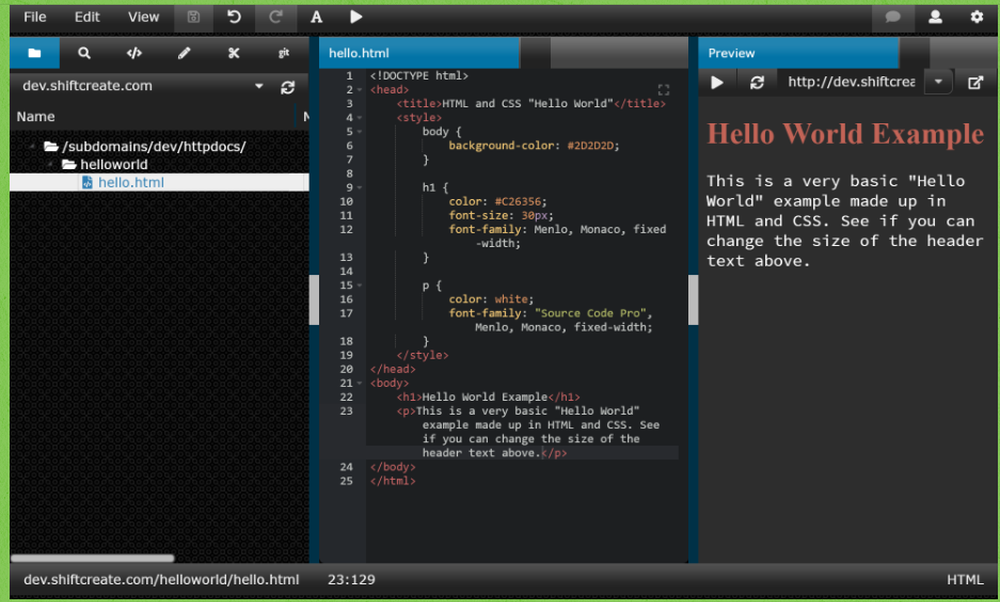Run using the top toolbar play icon
1000x602 pixels.
(x=356, y=17)
